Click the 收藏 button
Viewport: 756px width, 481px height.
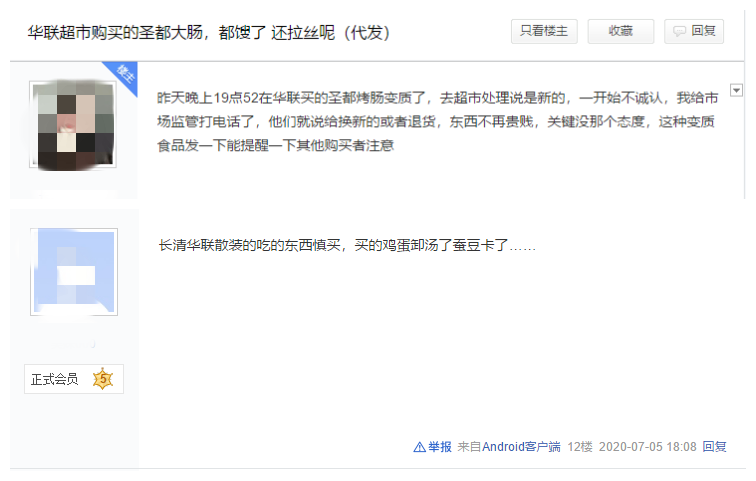tap(621, 31)
